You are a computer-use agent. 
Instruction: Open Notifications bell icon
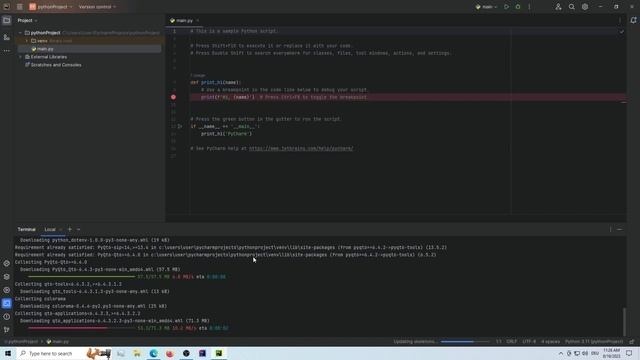(633, 20)
